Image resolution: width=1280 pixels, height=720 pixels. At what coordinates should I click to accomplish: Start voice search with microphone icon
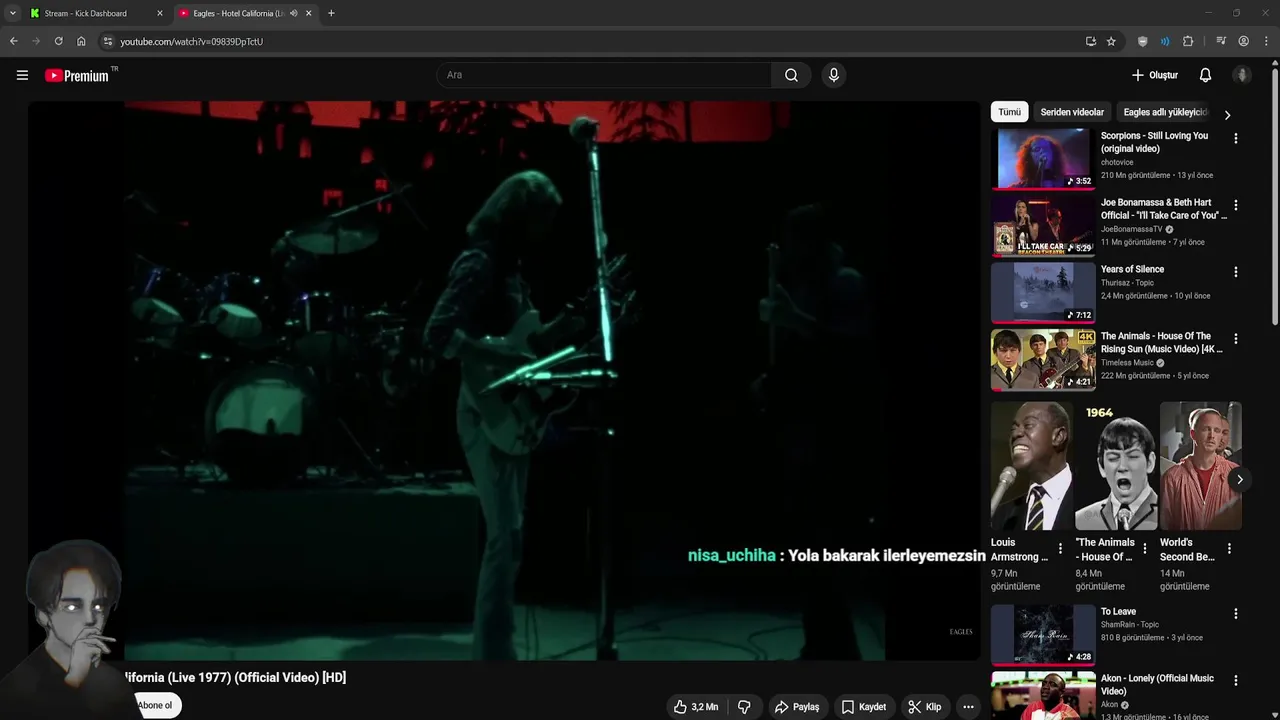point(833,75)
